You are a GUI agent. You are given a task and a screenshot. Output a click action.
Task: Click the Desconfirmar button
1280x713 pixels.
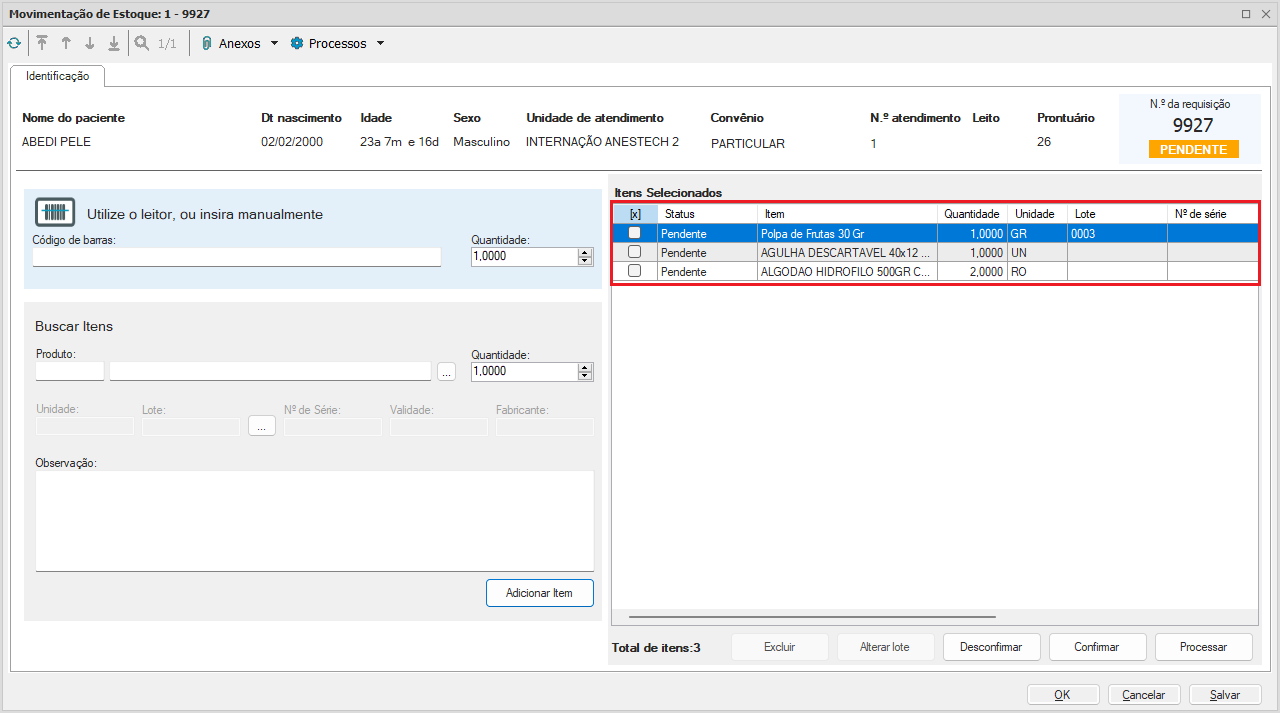click(x=991, y=647)
